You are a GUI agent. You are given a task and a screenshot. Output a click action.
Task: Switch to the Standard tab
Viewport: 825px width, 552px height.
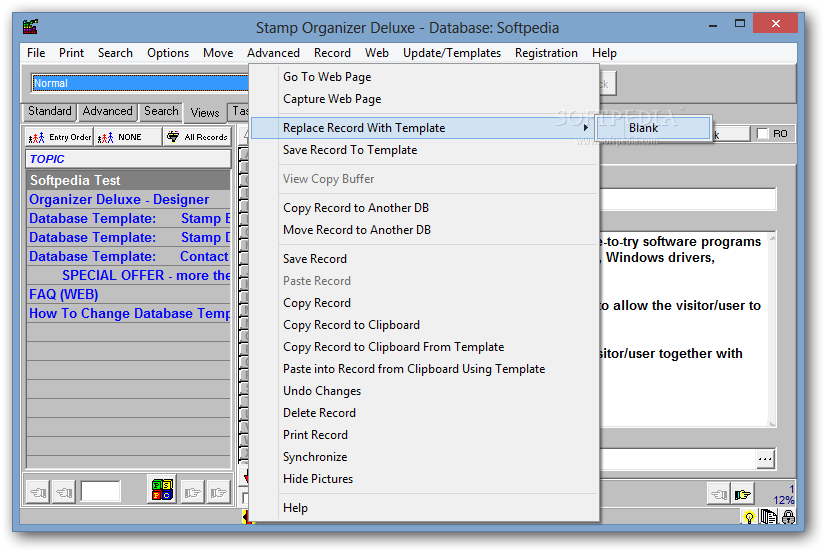49,112
